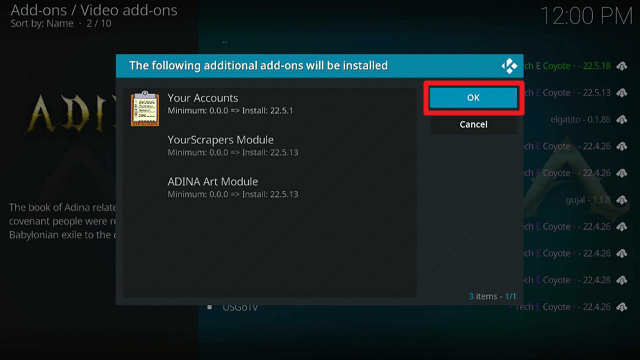Click Cancel in the add-ons dialog
The height and width of the screenshot is (360, 640).
[x=473, y=124]
